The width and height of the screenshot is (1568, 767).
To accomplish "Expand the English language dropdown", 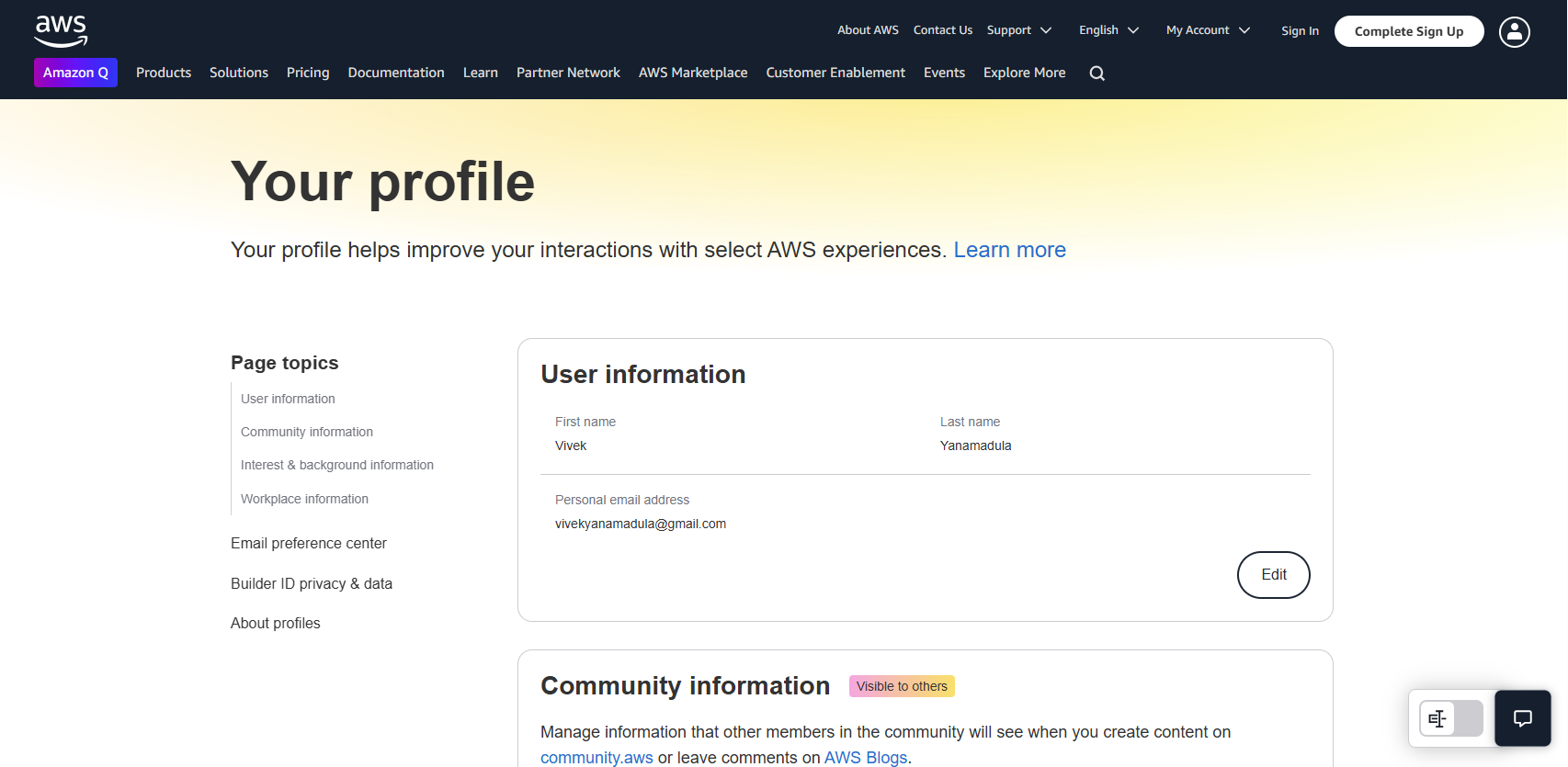I will (x=1108, y=30).
